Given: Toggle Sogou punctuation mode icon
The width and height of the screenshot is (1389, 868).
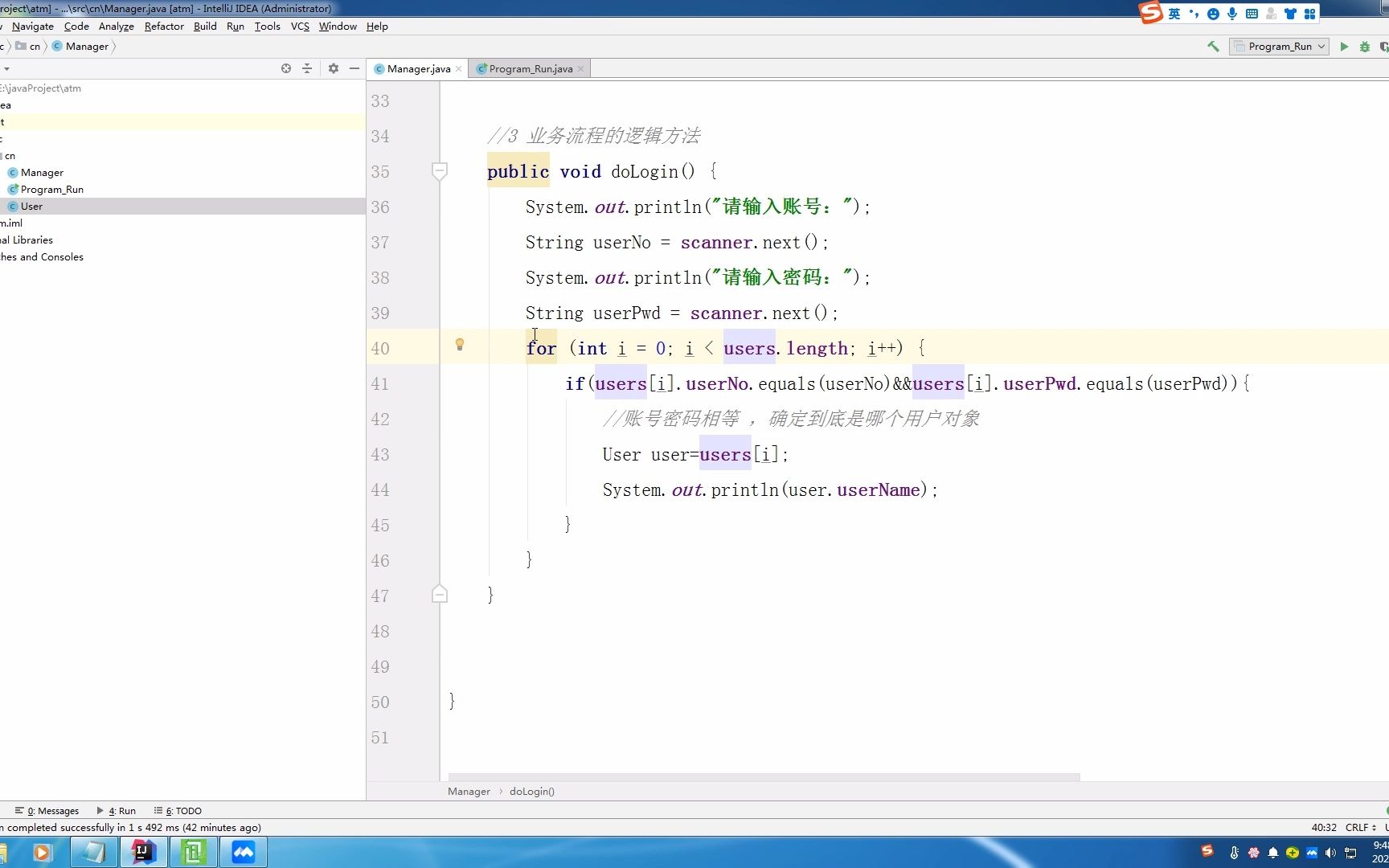Looking at the screenshot, I should [1194, 14].
